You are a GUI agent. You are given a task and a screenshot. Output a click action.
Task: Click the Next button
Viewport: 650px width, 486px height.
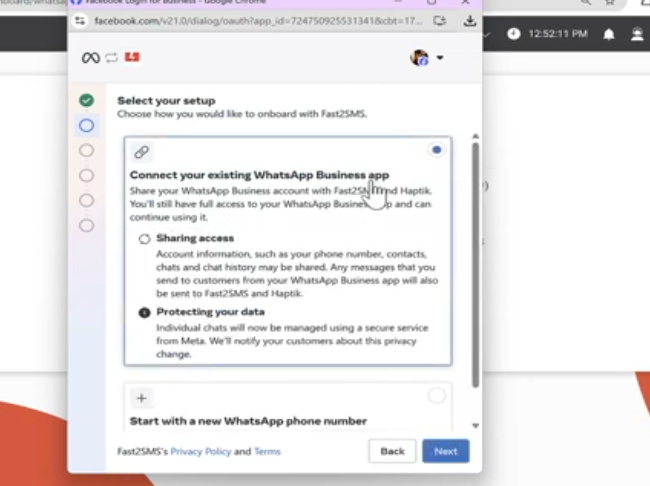point(445,451)
